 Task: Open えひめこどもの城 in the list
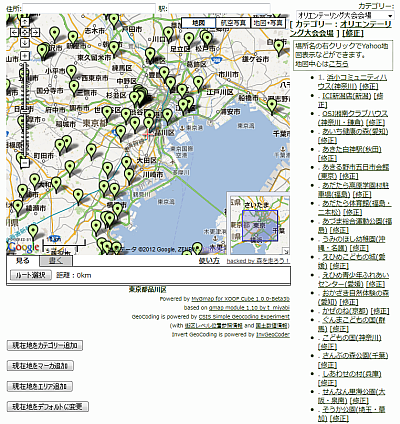[352, 261]
